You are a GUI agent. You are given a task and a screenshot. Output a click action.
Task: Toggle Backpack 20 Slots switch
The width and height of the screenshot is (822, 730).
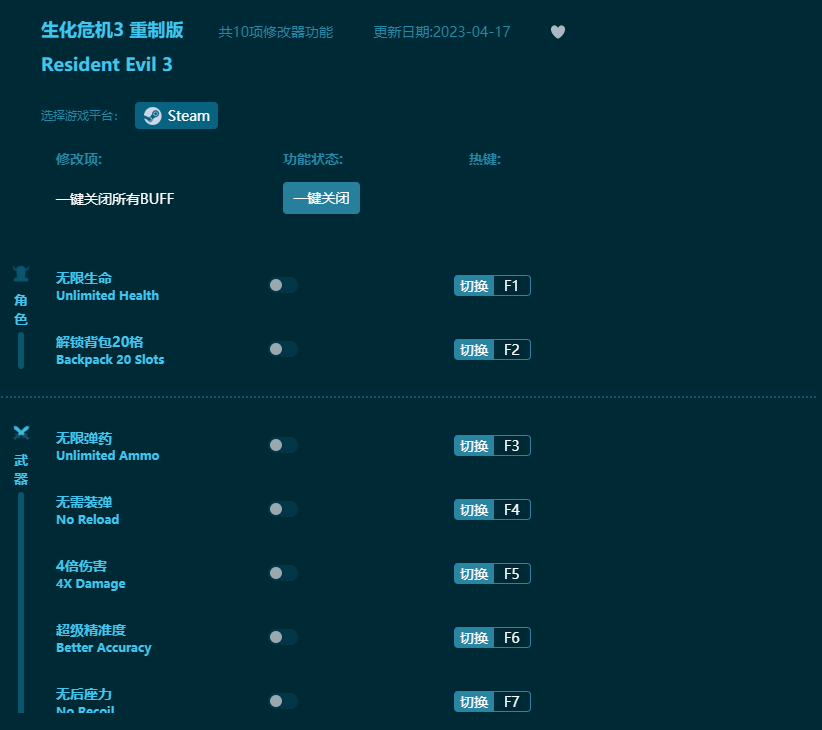[x=283, y=349]
